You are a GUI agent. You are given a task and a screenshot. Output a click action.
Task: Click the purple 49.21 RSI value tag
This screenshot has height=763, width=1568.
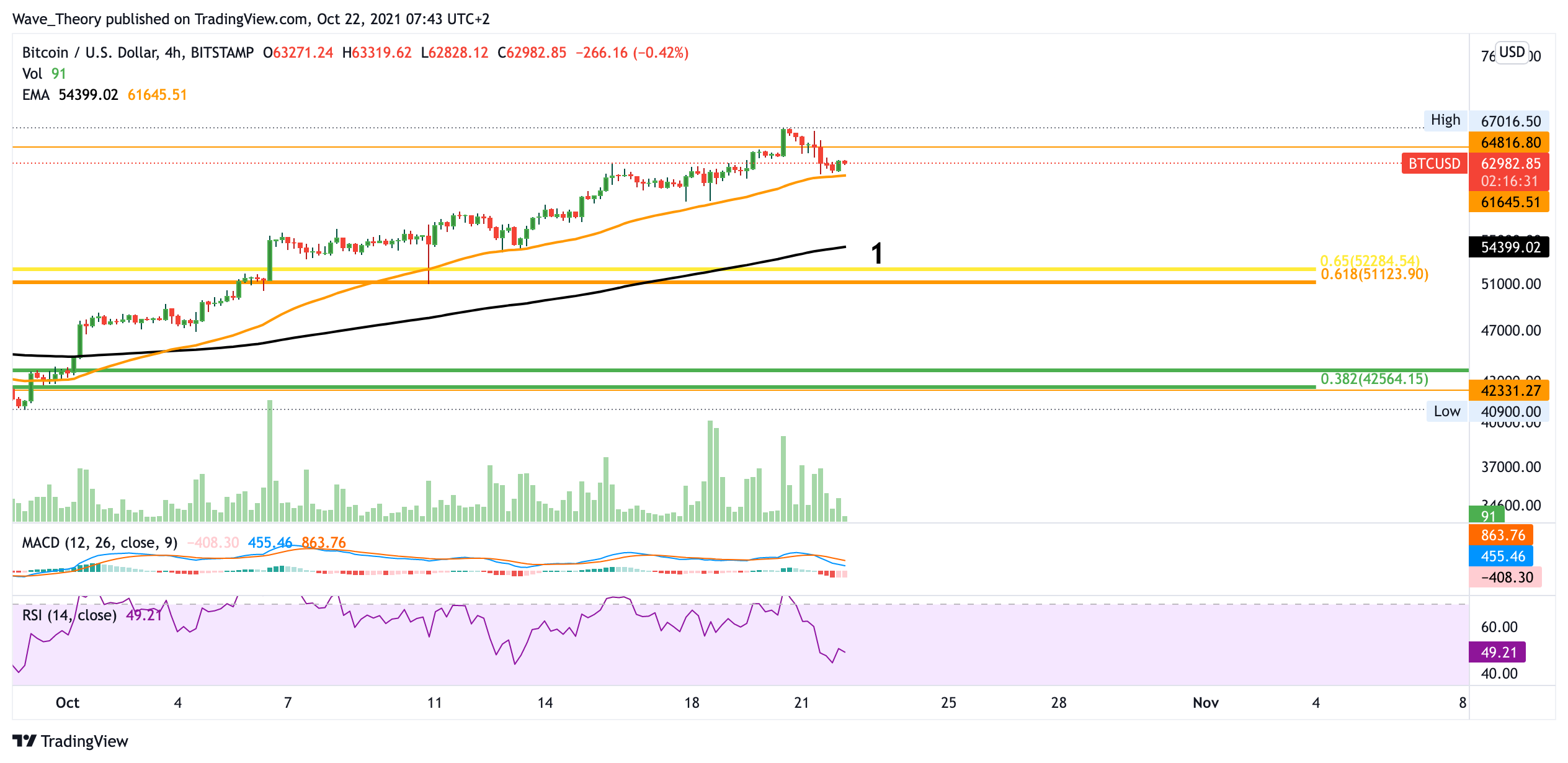point(1498,652)
